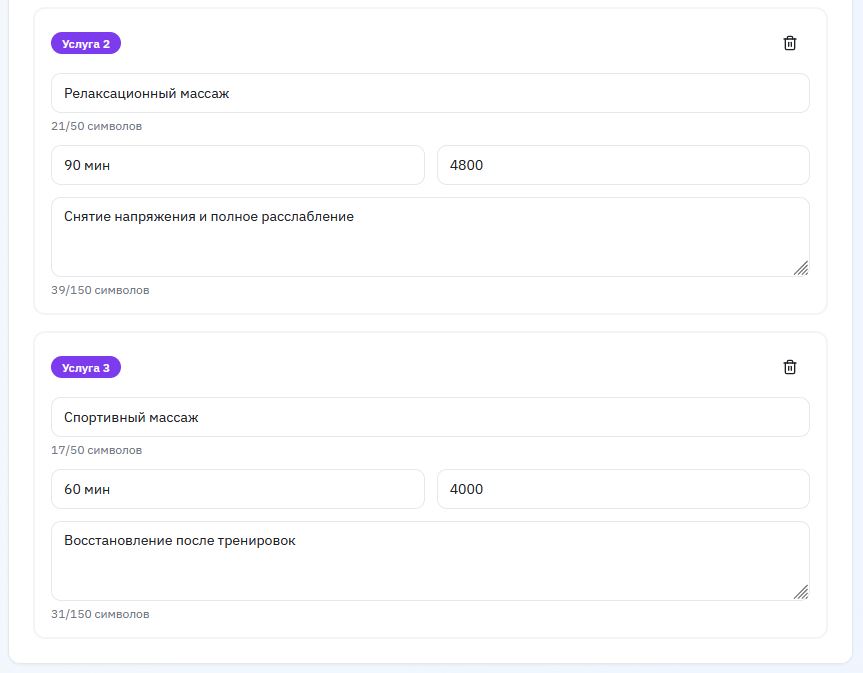Click resize handle of Восстановление после тренировок textarea

(x=800, y=592)
